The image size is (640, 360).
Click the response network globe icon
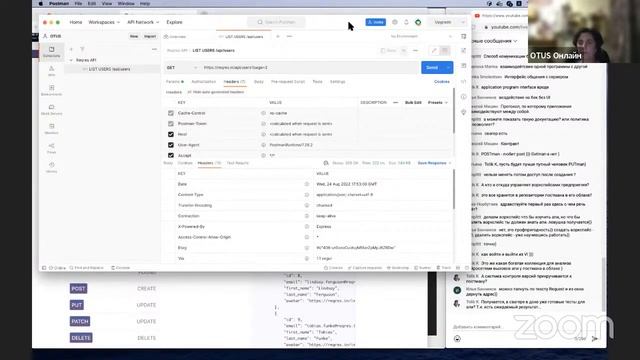pos(326,163)
